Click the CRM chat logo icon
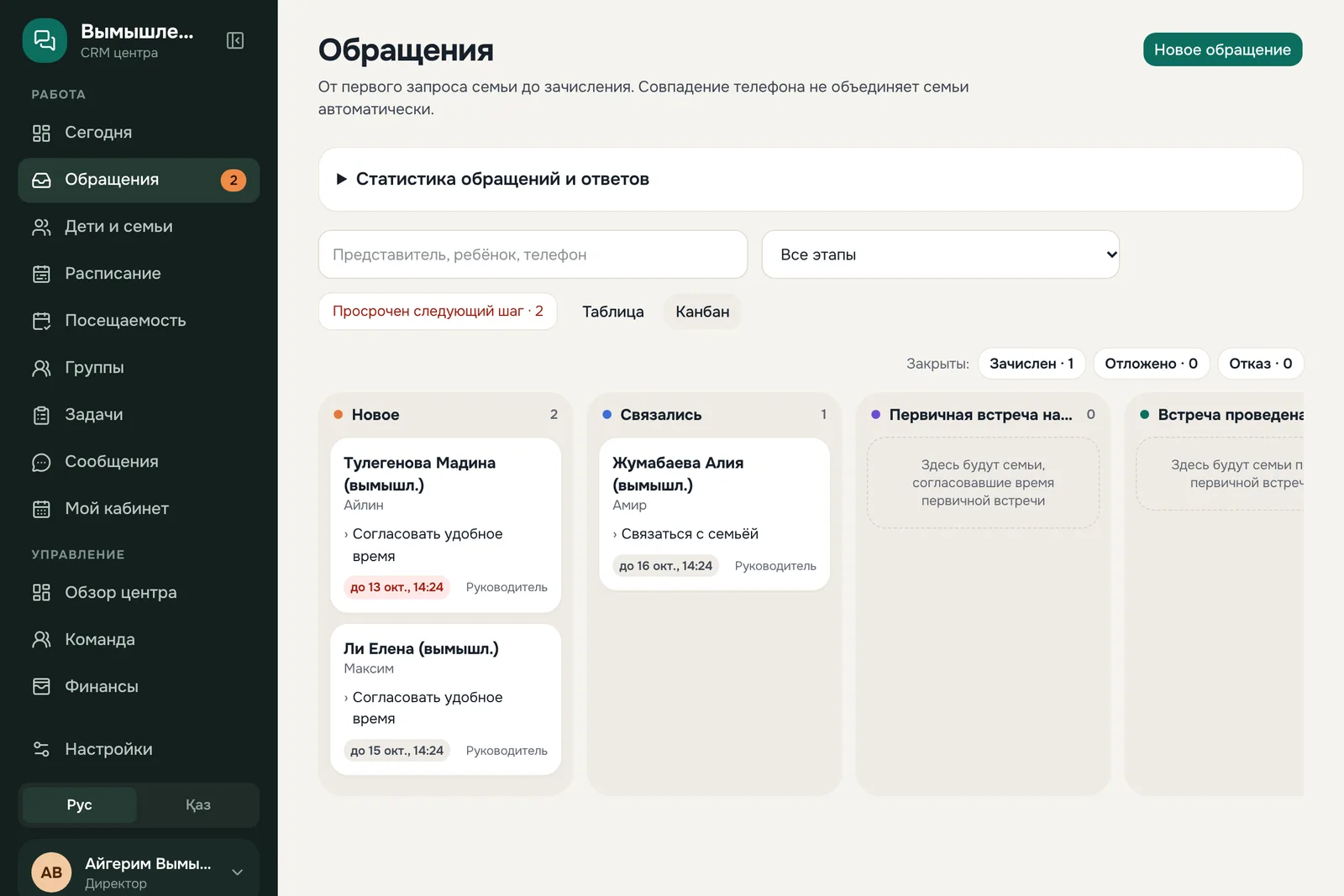1344x896 pixels. [45, 40]
